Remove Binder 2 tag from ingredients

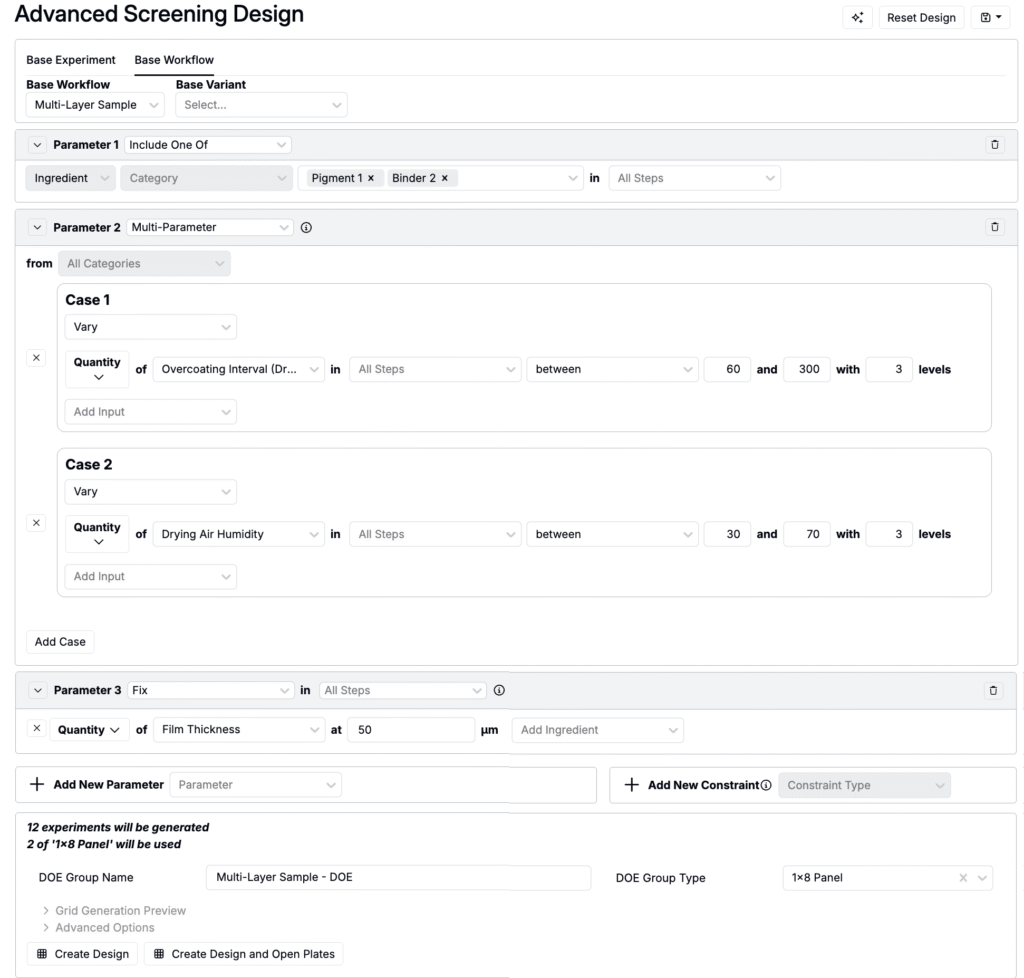(444, 178)
